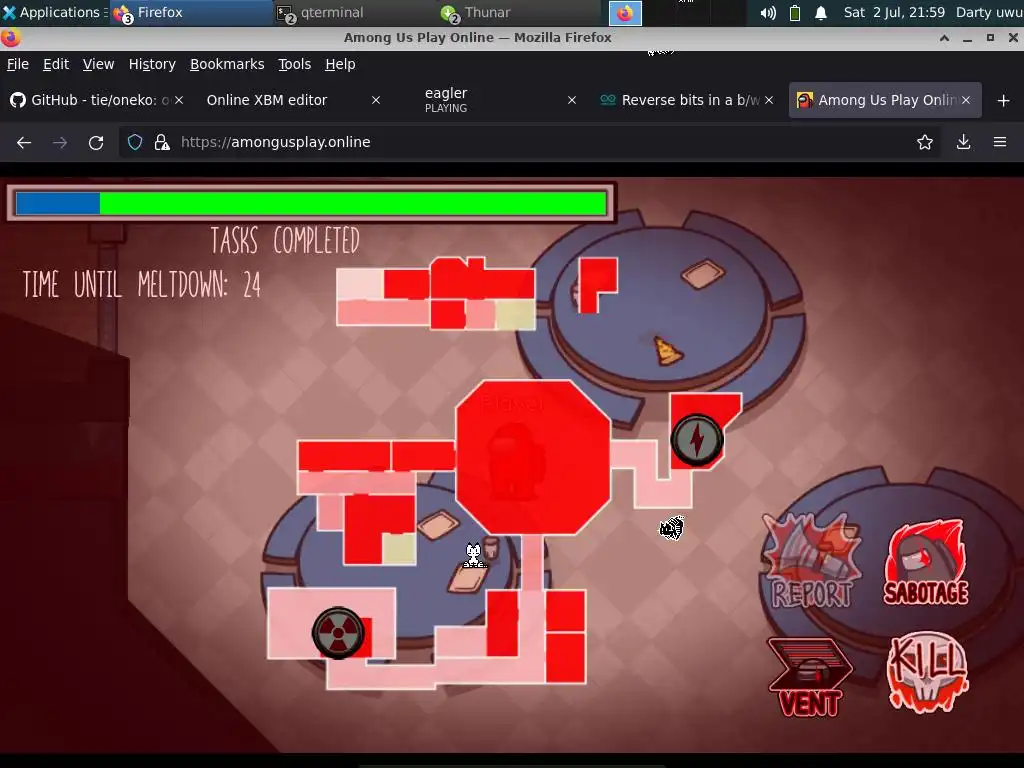Close the eagler tab
Image resolution: width=1024 pixels, height=768 pixels.
[571, 100]
